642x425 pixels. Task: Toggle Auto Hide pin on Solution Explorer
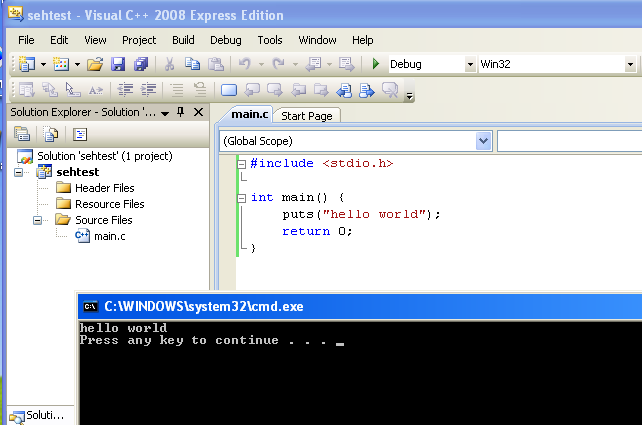[x=181, y=112]
